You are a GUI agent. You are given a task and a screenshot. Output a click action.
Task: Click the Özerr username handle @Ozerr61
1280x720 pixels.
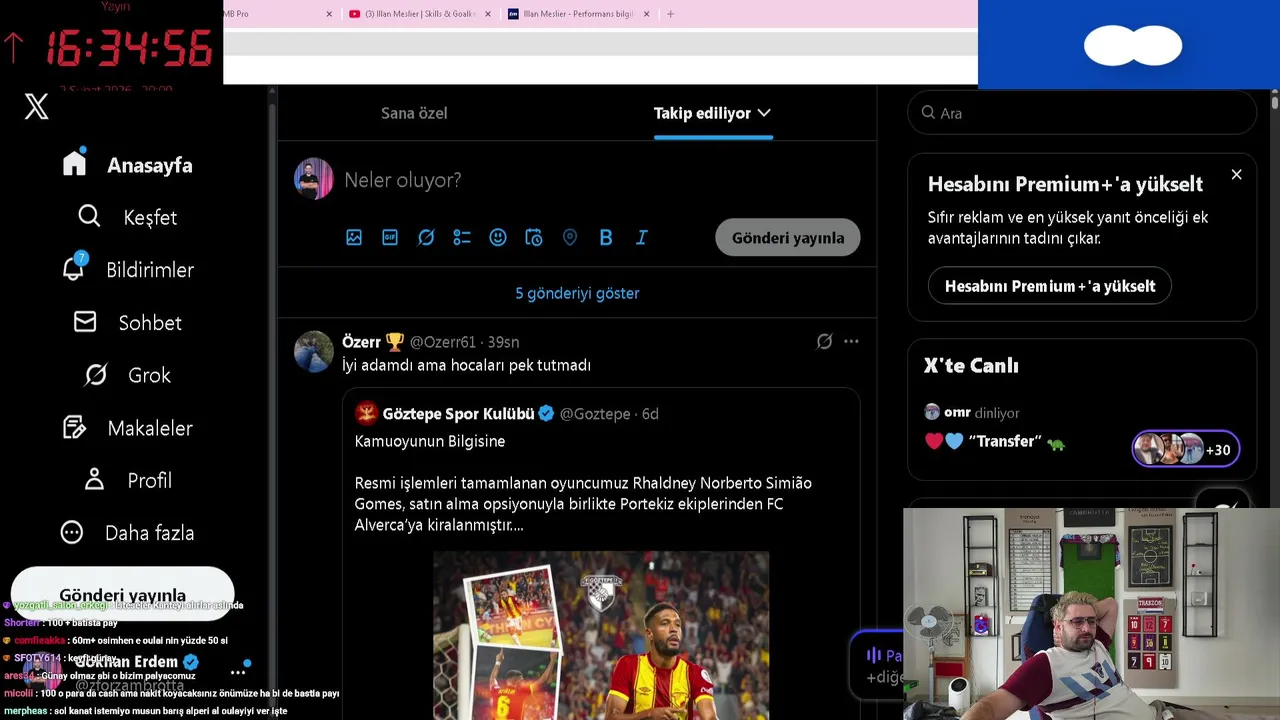pos(443,342)
